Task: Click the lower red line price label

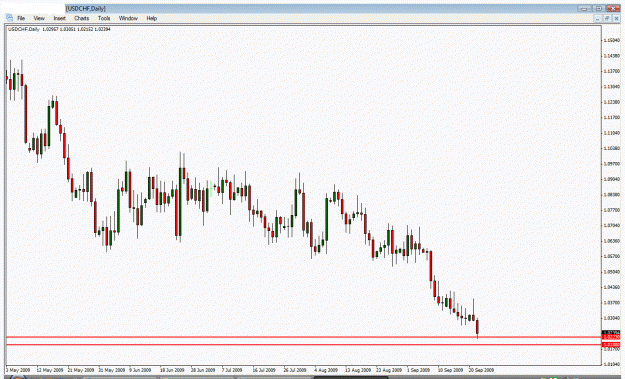Action: click(611, 344)
